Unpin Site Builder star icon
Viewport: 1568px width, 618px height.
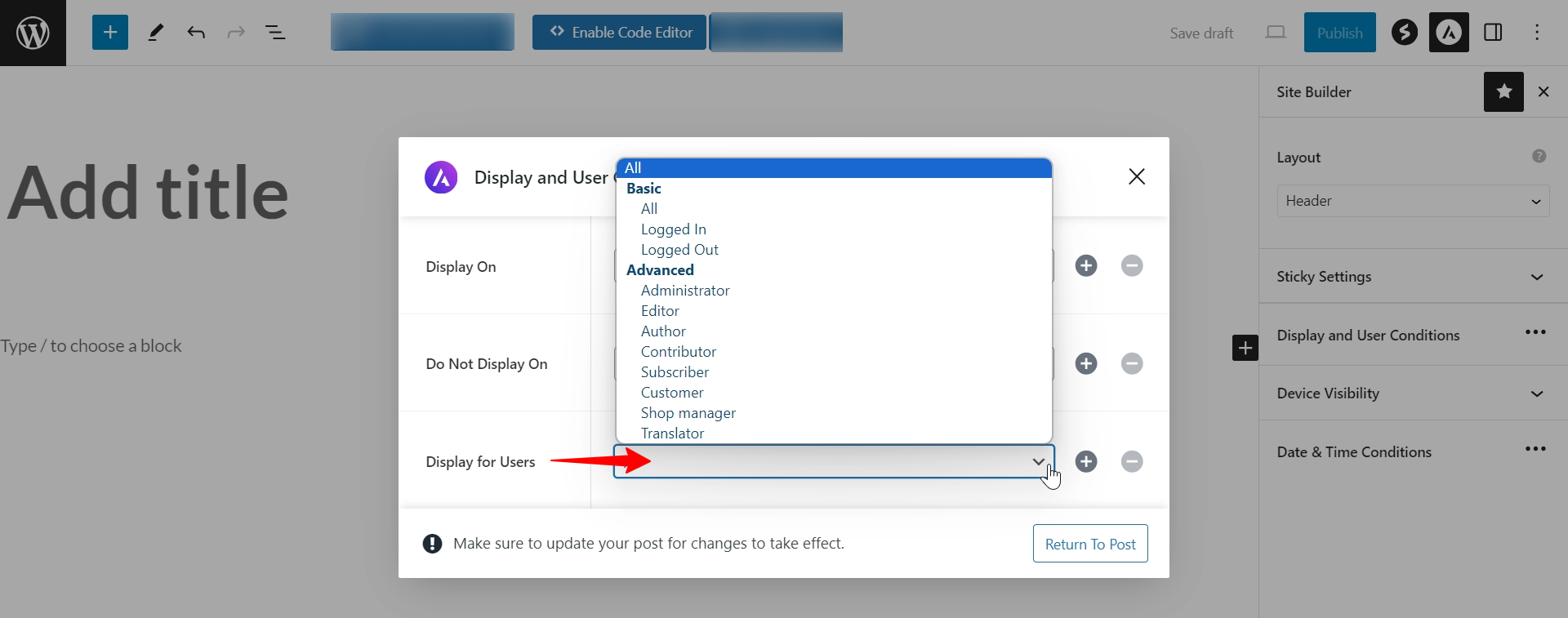coord(1503,92)
